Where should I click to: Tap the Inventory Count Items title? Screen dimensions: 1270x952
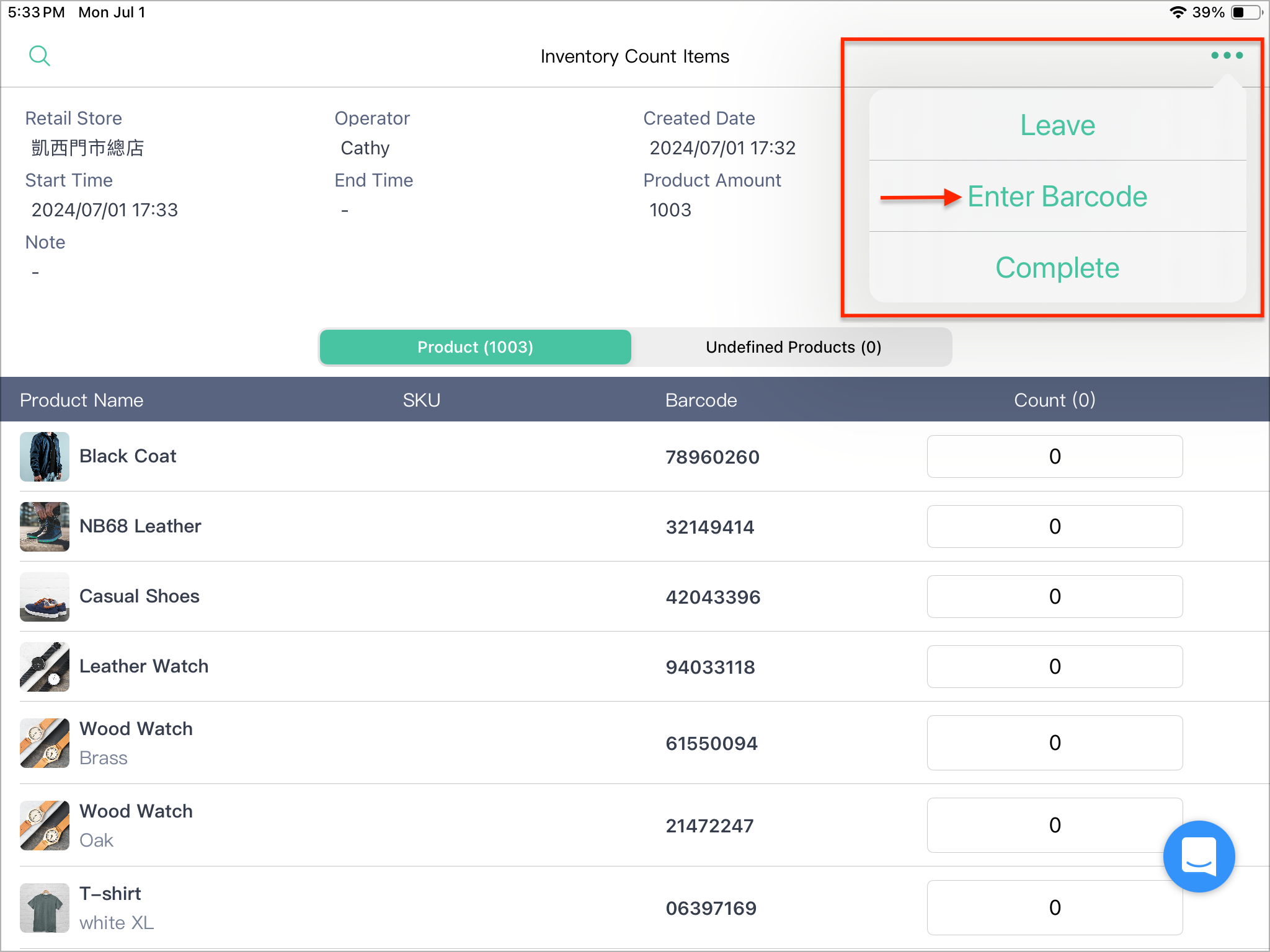point(635,56)
